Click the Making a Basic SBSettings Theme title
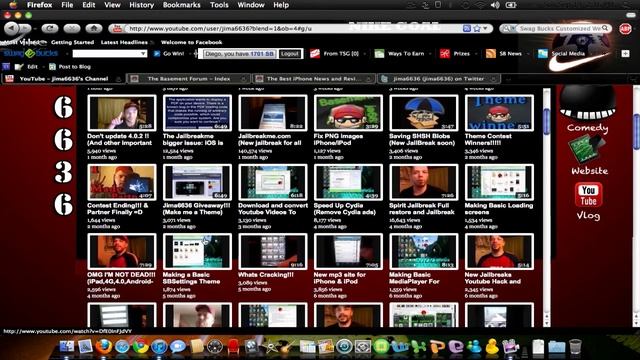640x360 pixels. pyautogui.click(x=191, y=278)
